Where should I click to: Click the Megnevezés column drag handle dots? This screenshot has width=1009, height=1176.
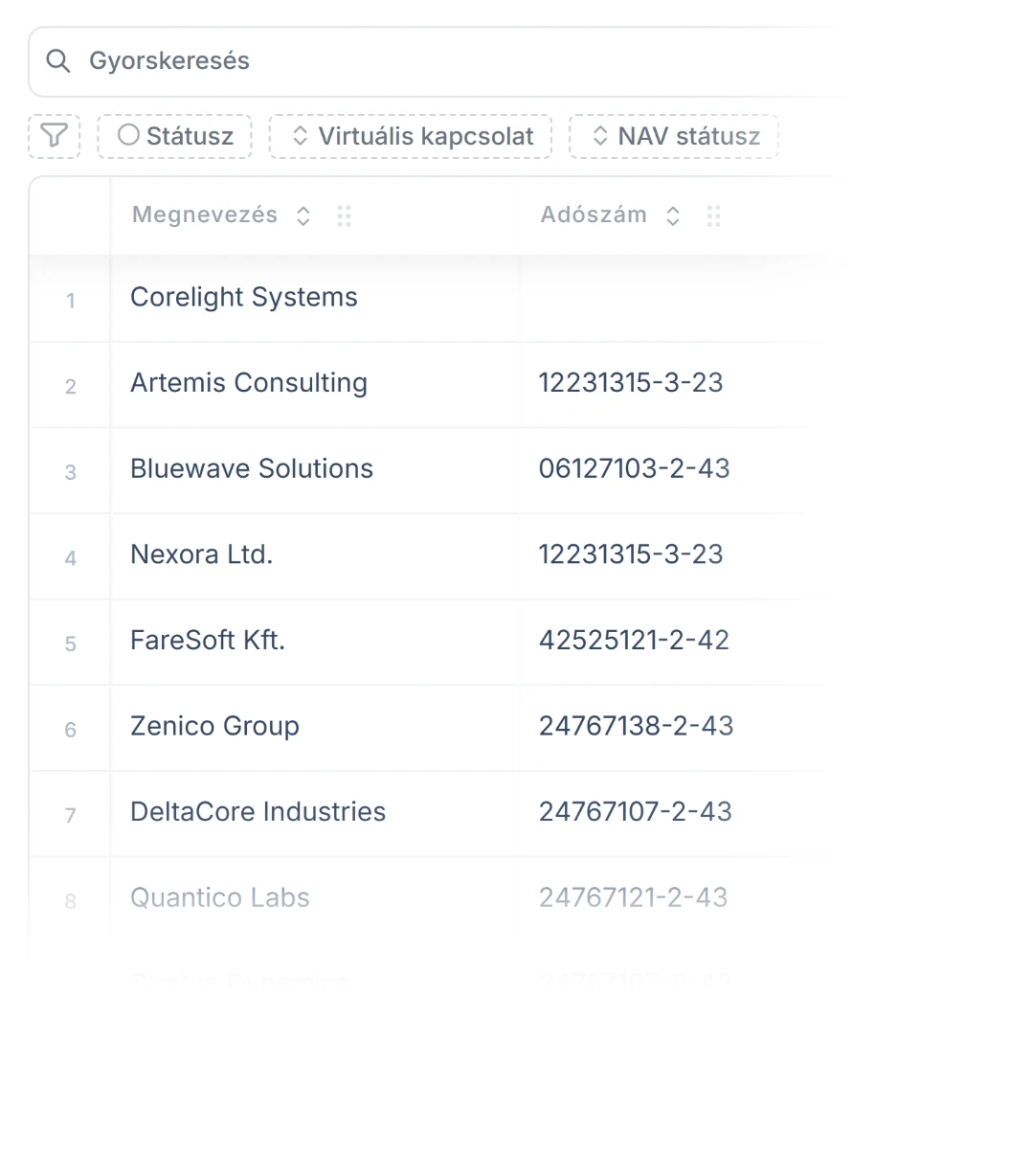coord(345,215)
